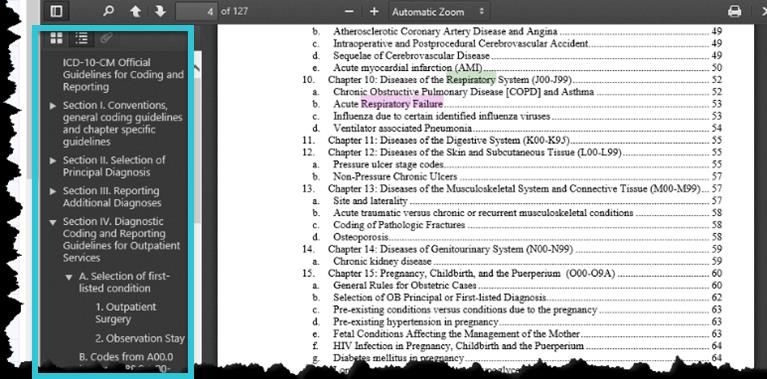Open ICD-10-CM Official Guidelines outline entry
Screen dimensions: 767x379
(123, 75)
